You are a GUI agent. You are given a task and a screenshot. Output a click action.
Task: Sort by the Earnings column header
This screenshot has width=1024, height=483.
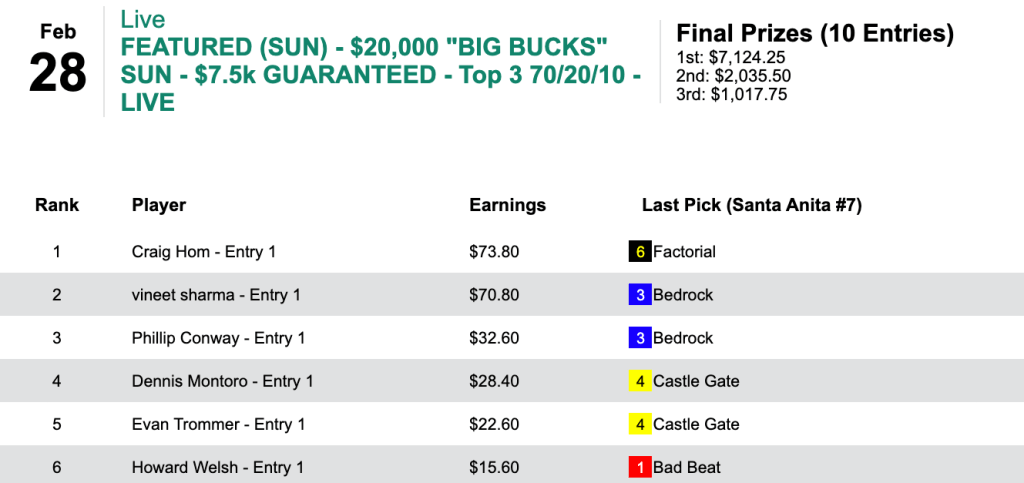[507, 205]
